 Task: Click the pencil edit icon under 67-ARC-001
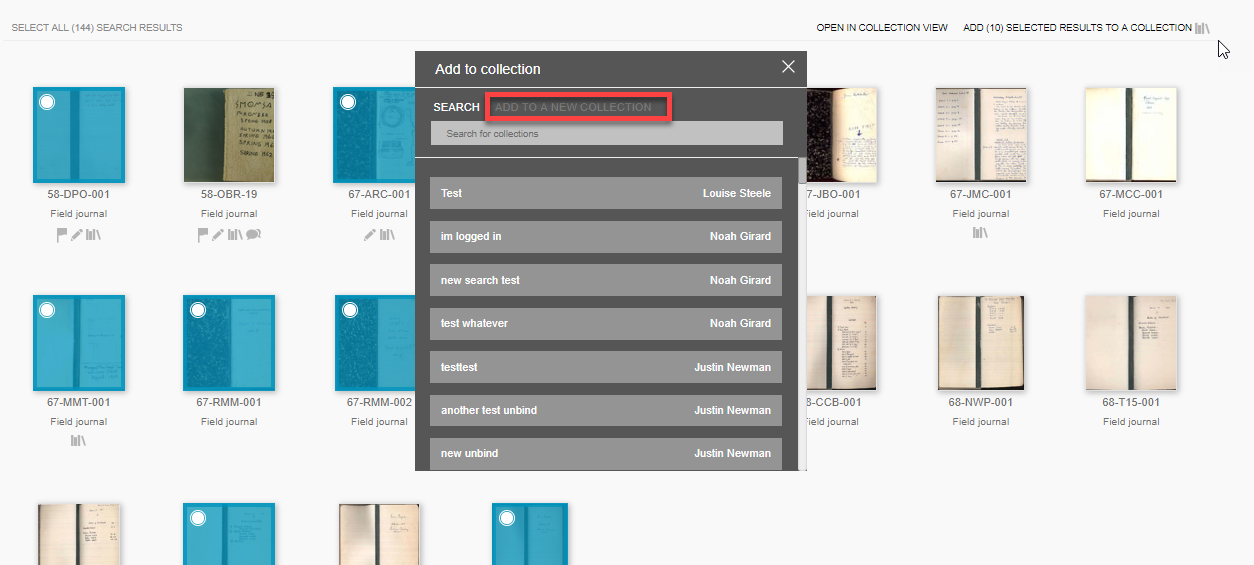370,235
